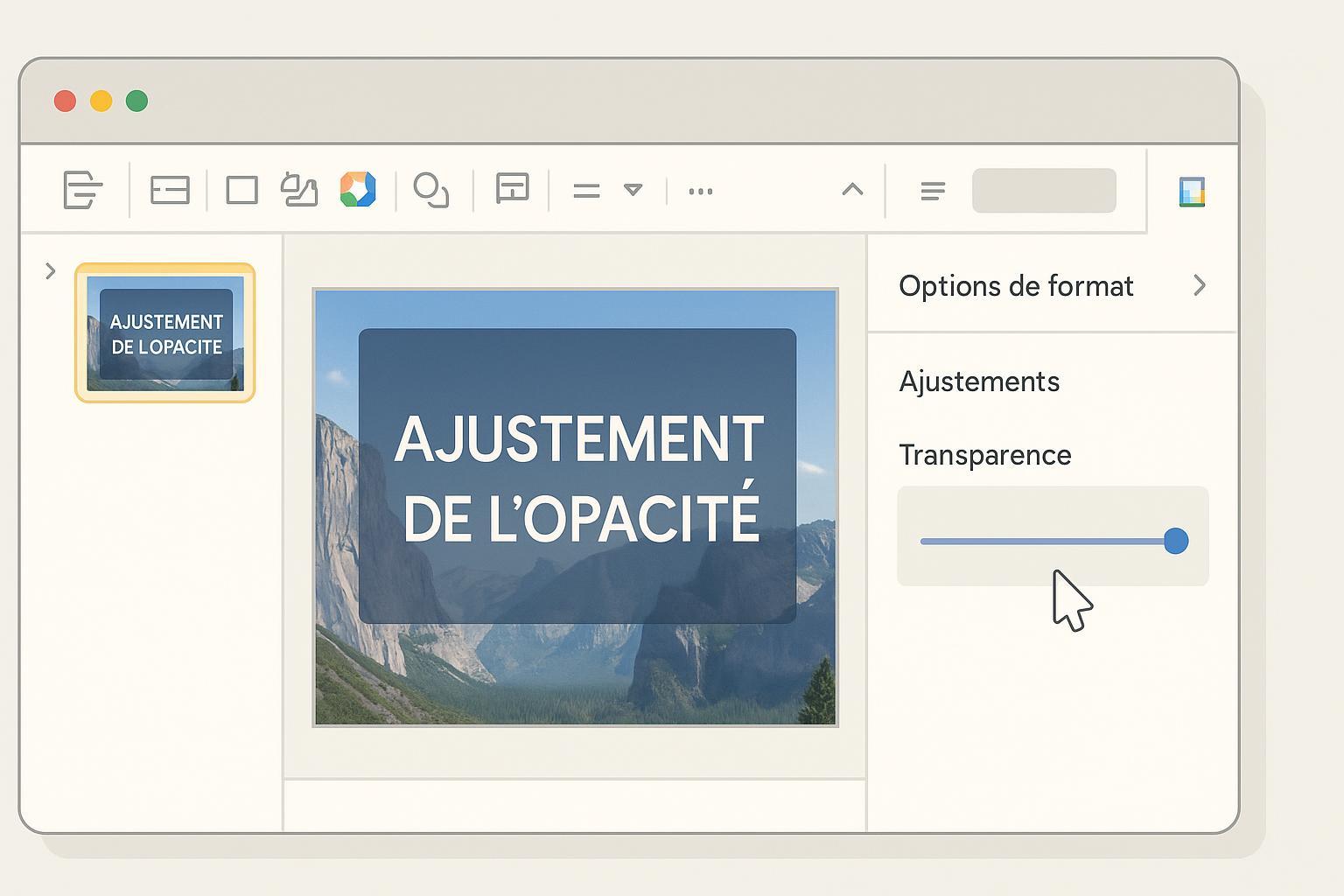Viewport: 1344px width, 896px height.
Task: Open the three-dots more options menu
Action: [700, 191]
